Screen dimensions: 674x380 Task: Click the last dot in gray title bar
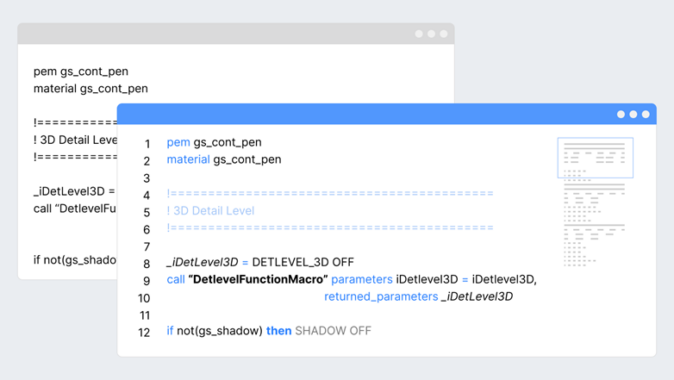click(444, 34)
